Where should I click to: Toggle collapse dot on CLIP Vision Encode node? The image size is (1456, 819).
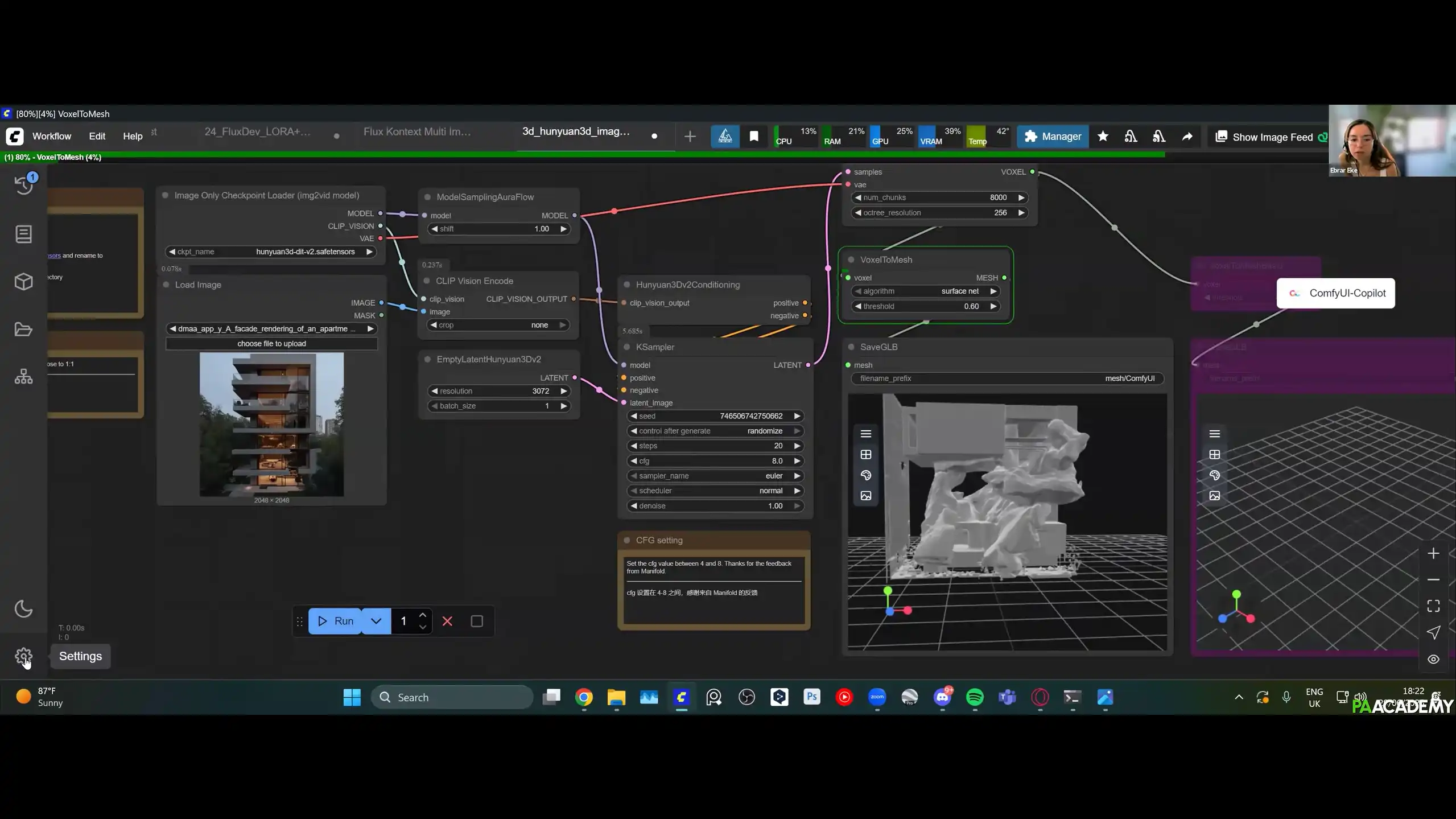(427, 281)
